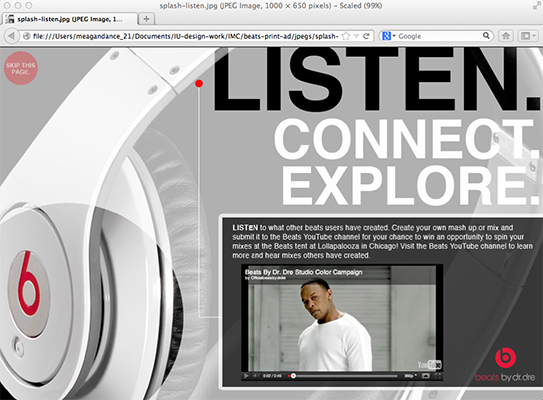Open the URL history dropdown arrow
The image size is (543, 400).
tap(356, 36)
